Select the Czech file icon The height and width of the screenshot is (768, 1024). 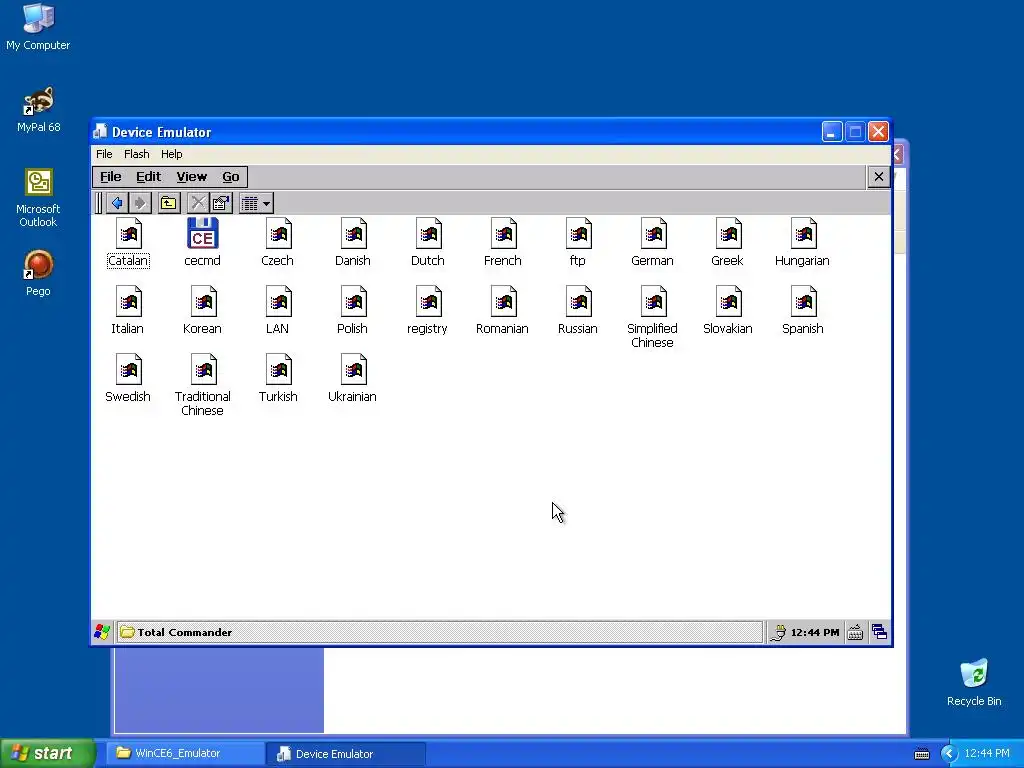(x=278, y=234)
